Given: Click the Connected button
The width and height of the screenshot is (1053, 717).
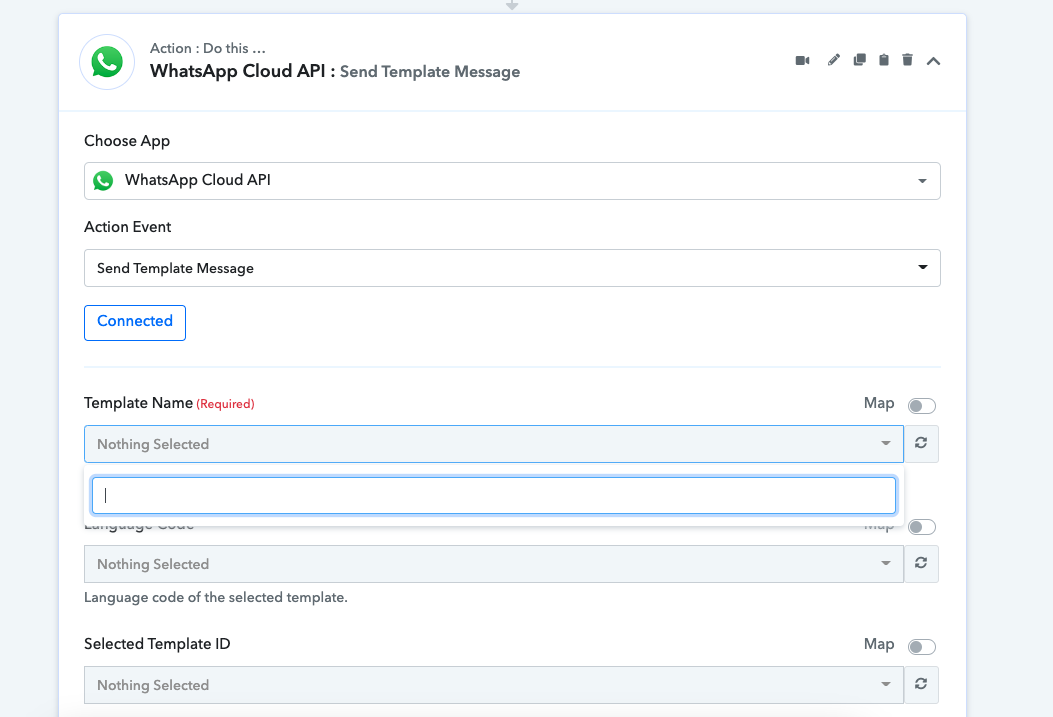Looking at the screenshot, I should click(x=135, y=323).
